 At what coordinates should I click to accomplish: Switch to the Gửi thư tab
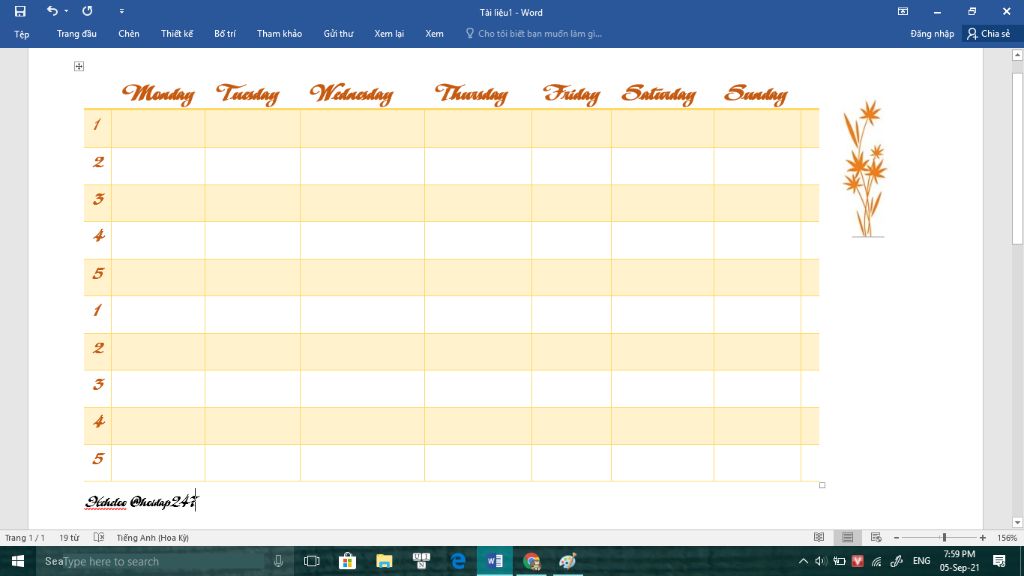(338, 34)
